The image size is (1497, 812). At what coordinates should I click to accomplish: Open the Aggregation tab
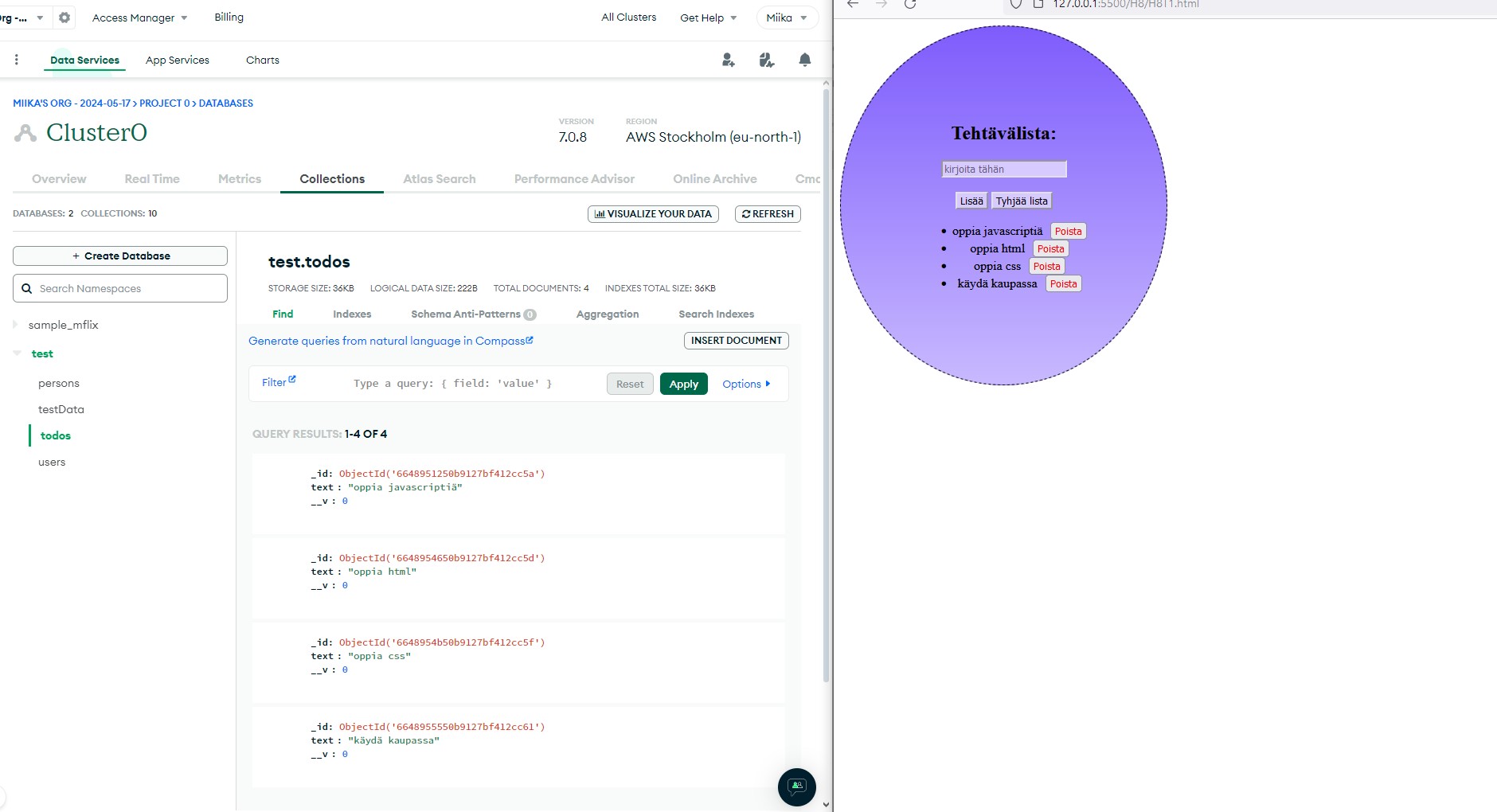pos(607,314)
